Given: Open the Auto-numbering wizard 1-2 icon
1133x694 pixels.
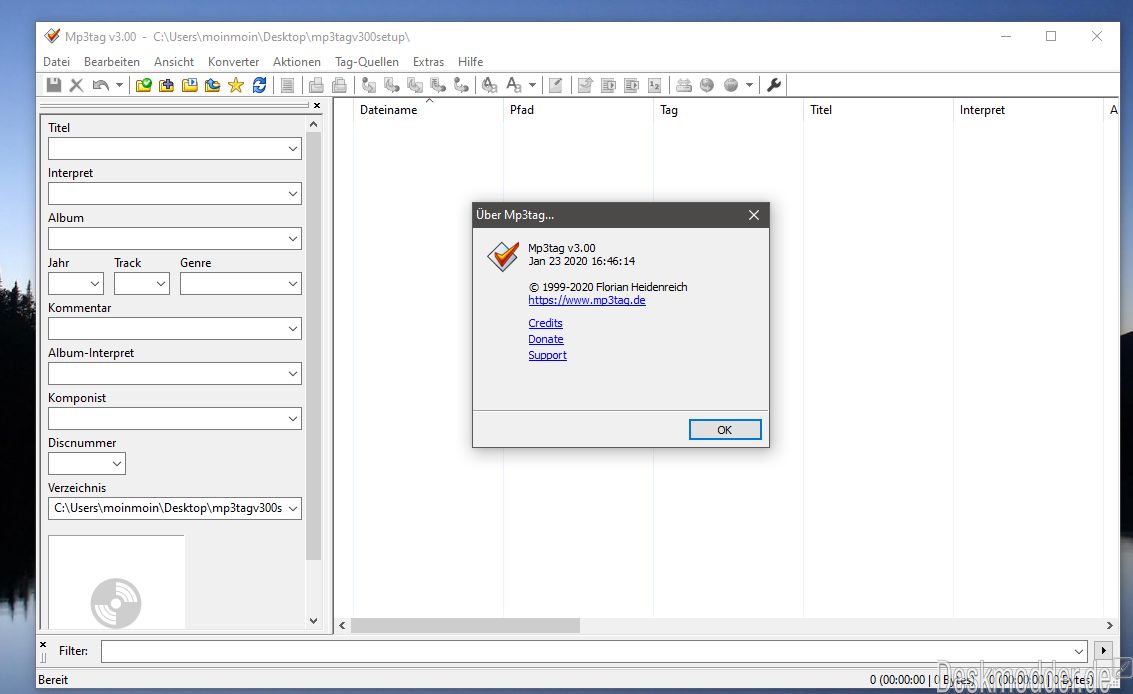Looking at the screenshot, I should (655, 85).
